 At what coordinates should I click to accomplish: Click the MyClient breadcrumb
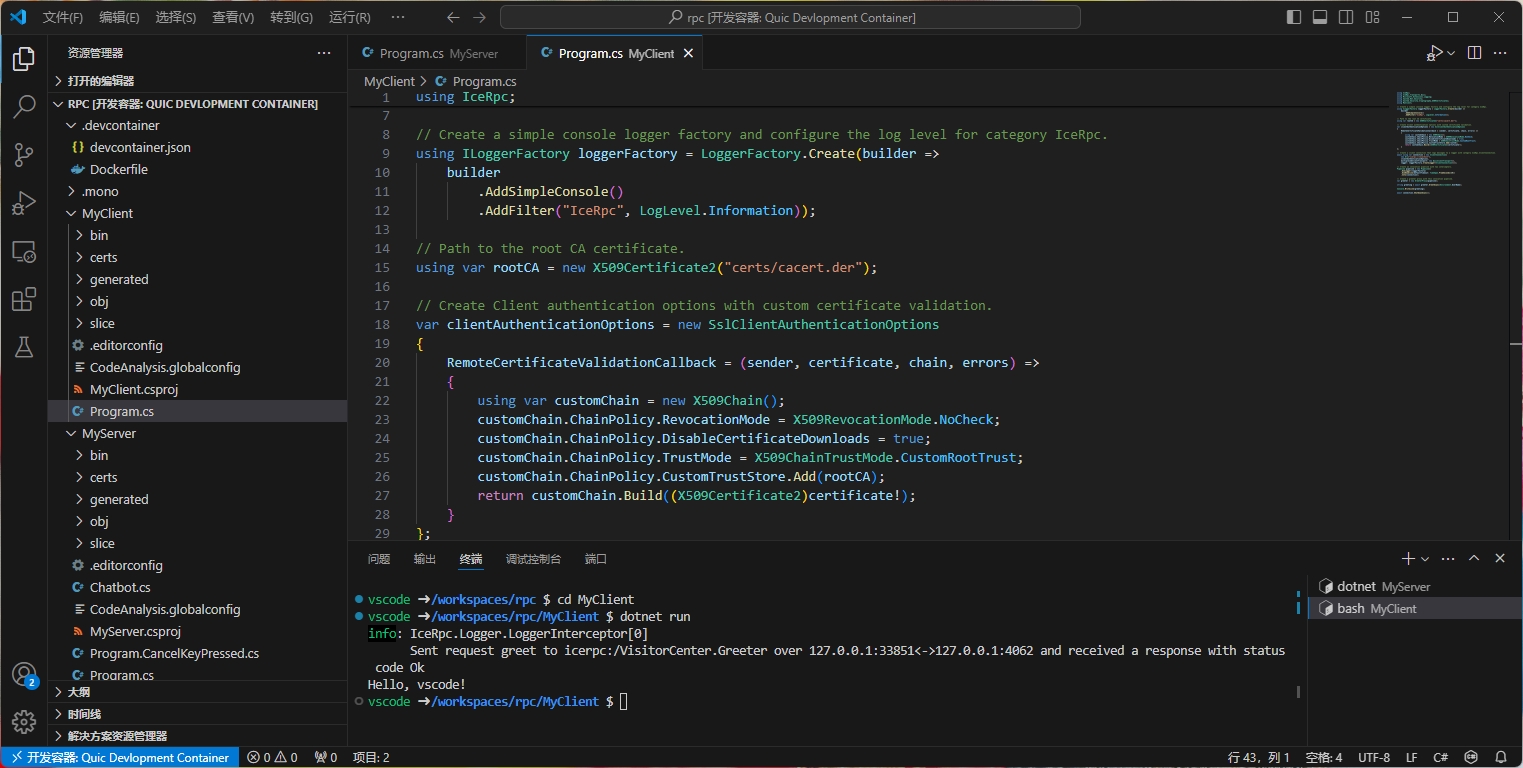pos(389,81)
